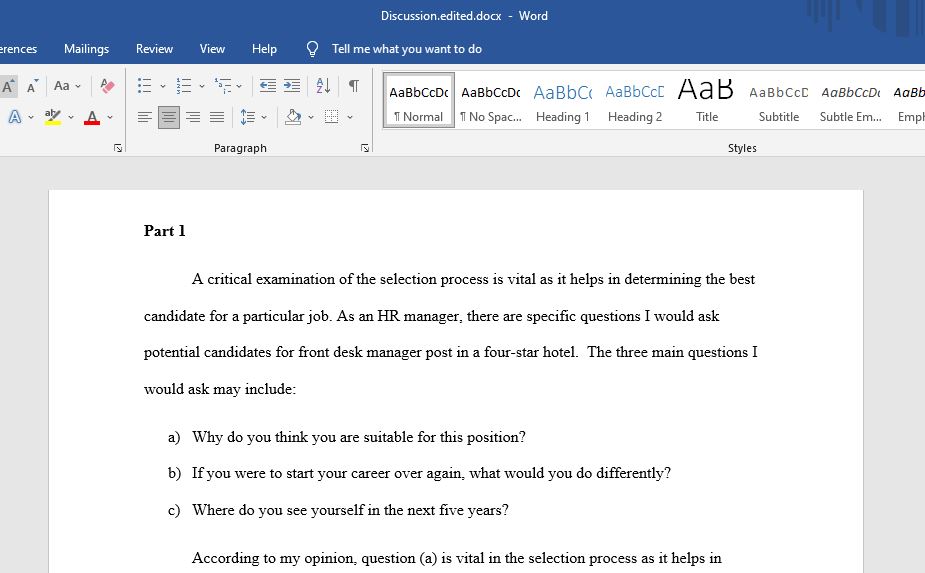
Task: Click the Increase Font Size icon
Action: [x=9, y=86]
